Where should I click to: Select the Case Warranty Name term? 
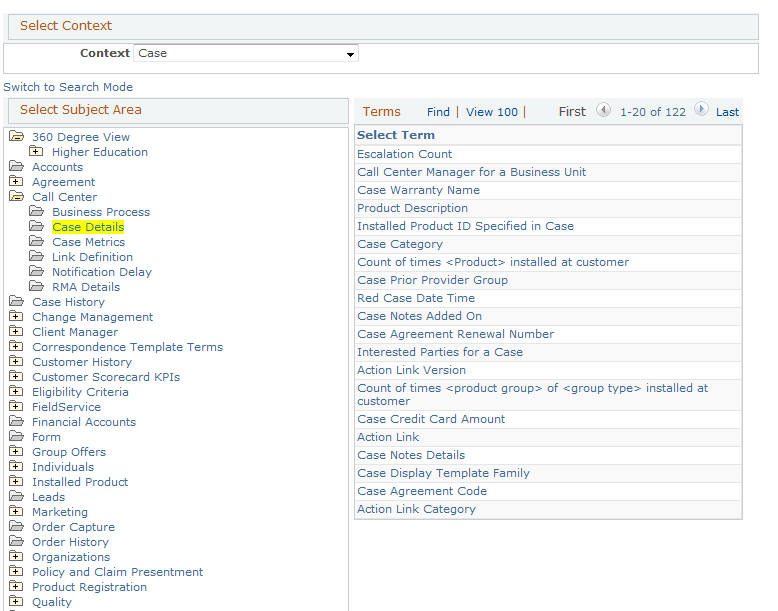(x=418, y=190)
